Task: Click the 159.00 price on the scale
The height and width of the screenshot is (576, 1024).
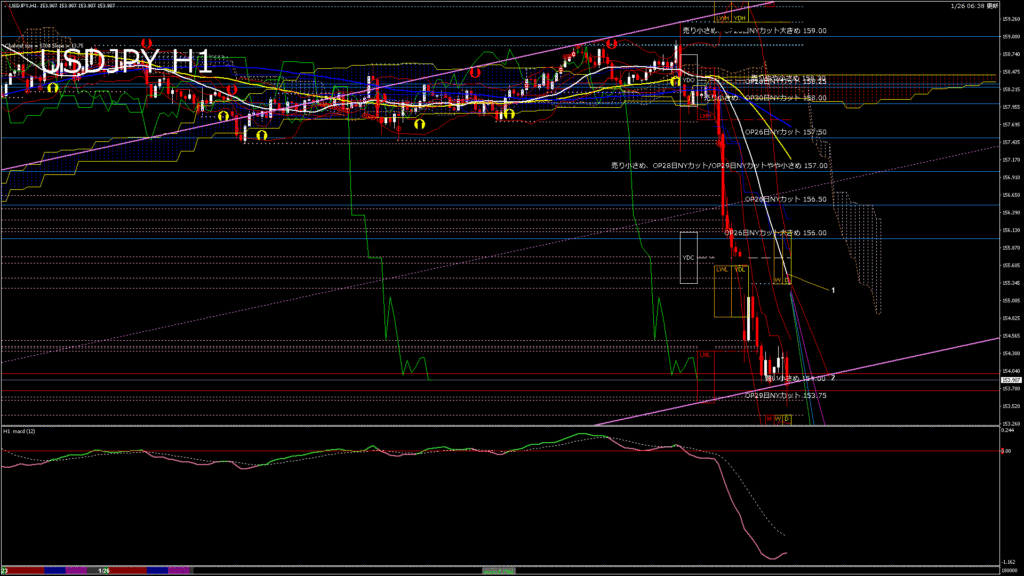Action: (x=1010, y=37)
